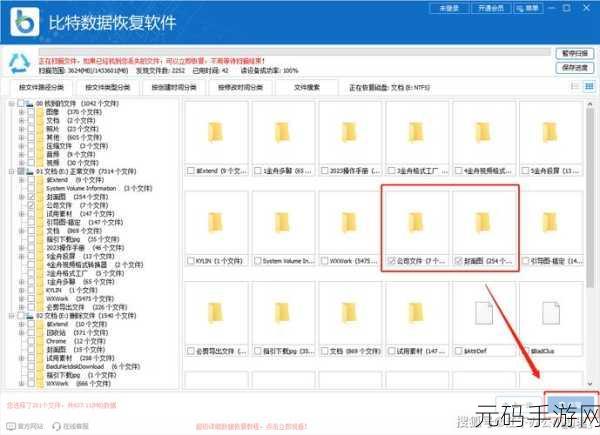Expand the 视频 tree node
Screen dimensions: 600x435
(21, 163)
